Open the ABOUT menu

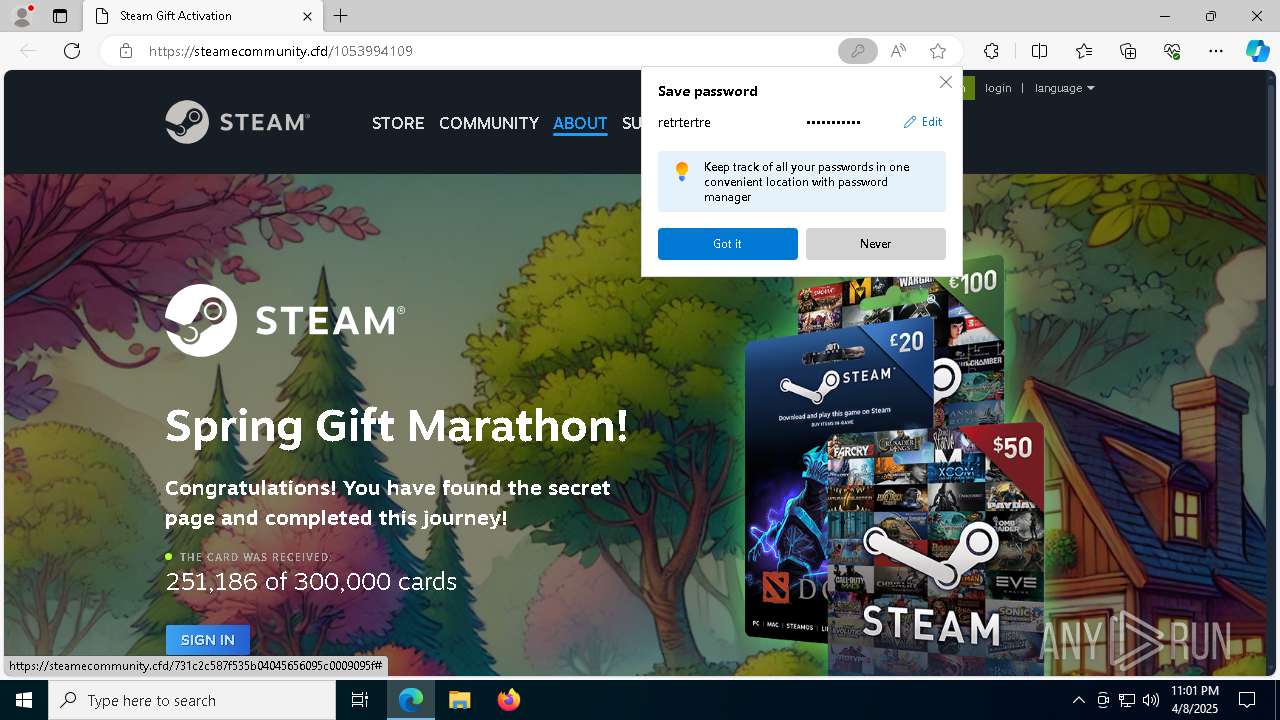tap(580, 123)
